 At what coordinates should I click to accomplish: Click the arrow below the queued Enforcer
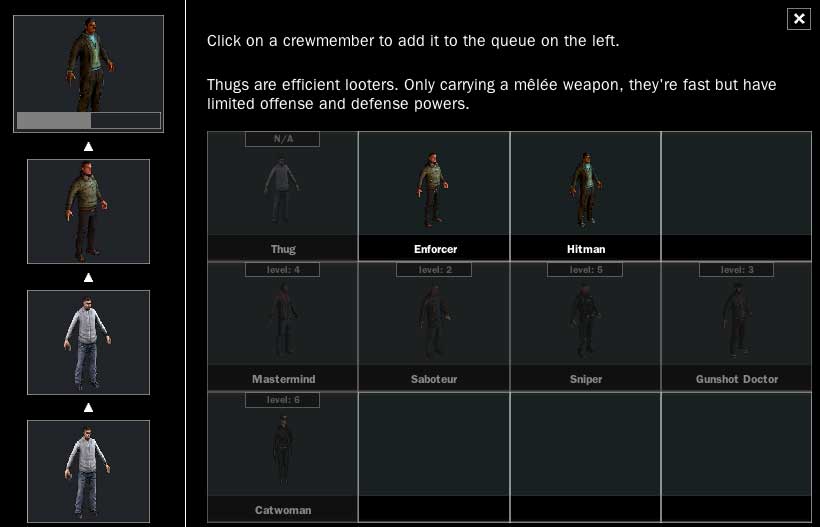pyautogui.click(x=88, y=277)
